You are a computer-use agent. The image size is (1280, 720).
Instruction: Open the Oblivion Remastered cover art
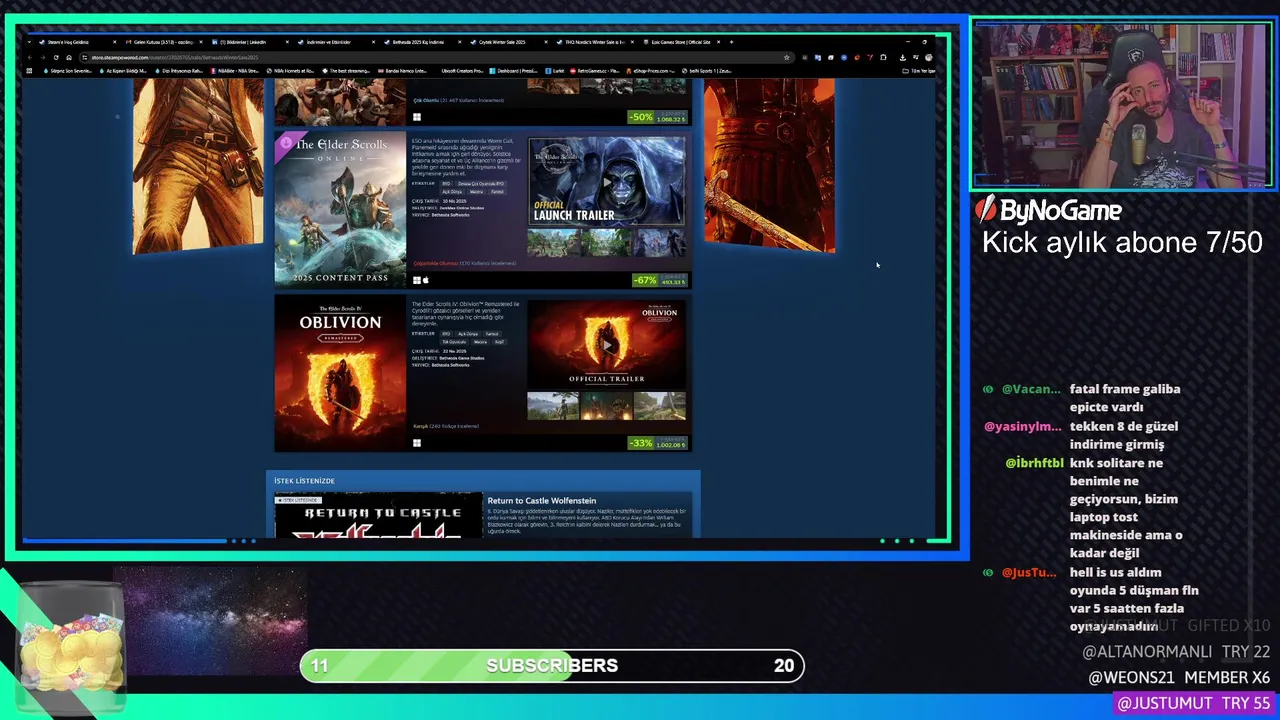340,372
